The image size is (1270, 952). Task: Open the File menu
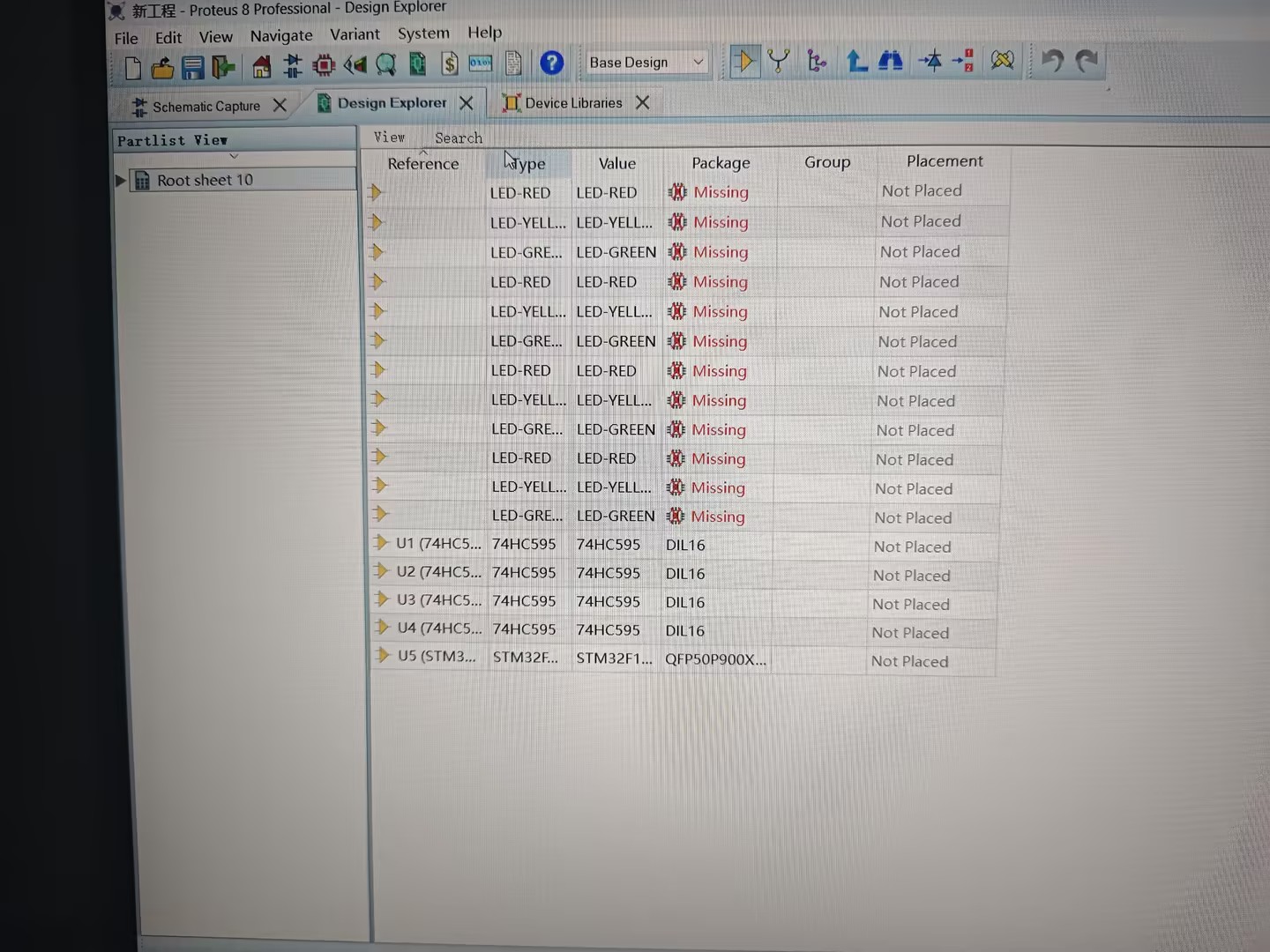[126, 39]
